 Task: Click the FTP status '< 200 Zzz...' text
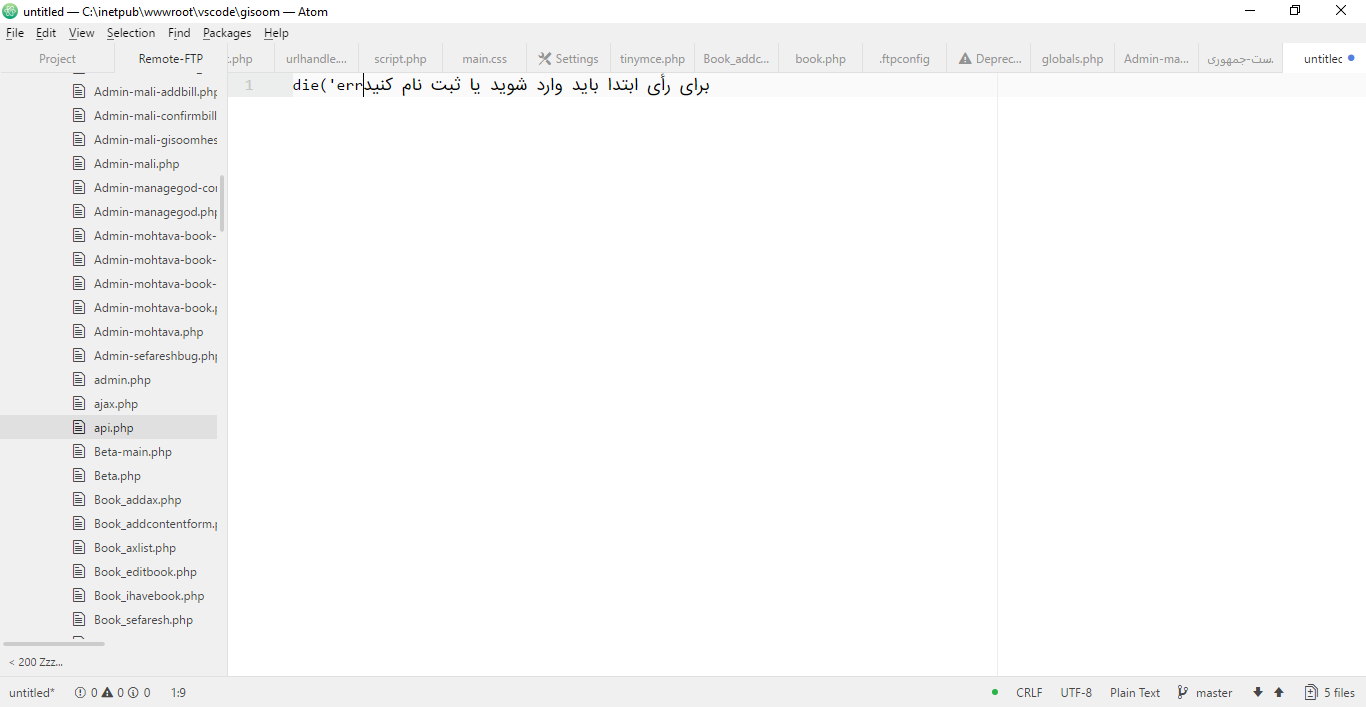tap(36, 662)
